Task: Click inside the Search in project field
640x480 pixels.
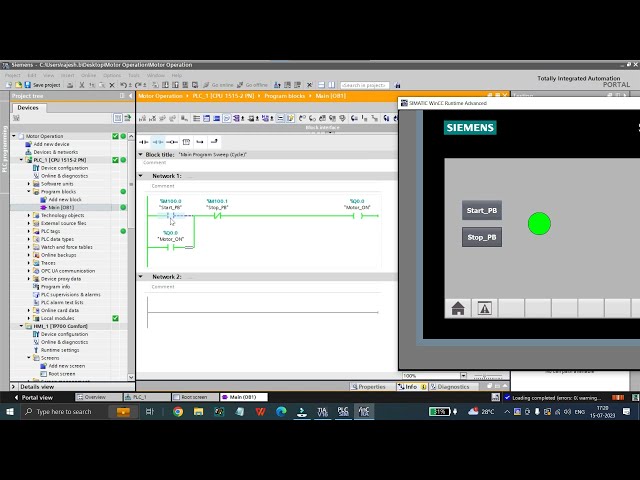Action: click(x=364, y=85)
